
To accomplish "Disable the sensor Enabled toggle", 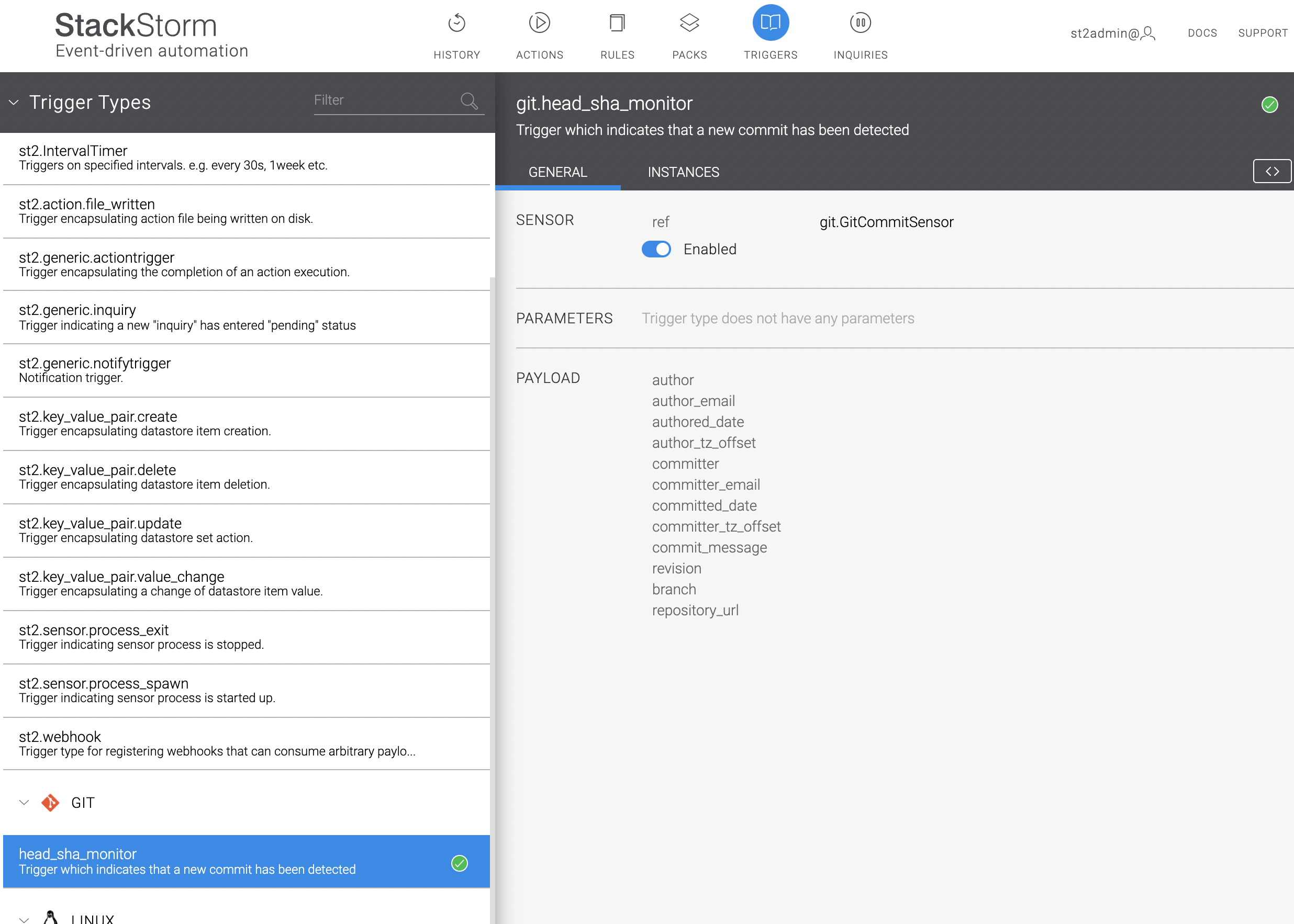I will [x=656, y=249].
